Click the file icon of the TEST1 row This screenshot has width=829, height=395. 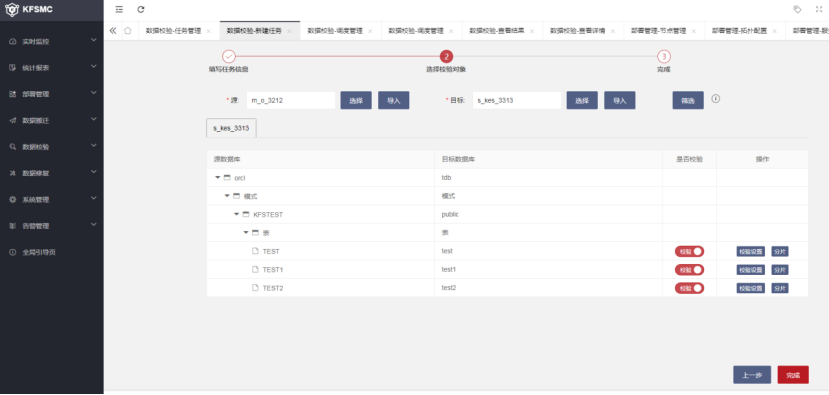[255, 270]
